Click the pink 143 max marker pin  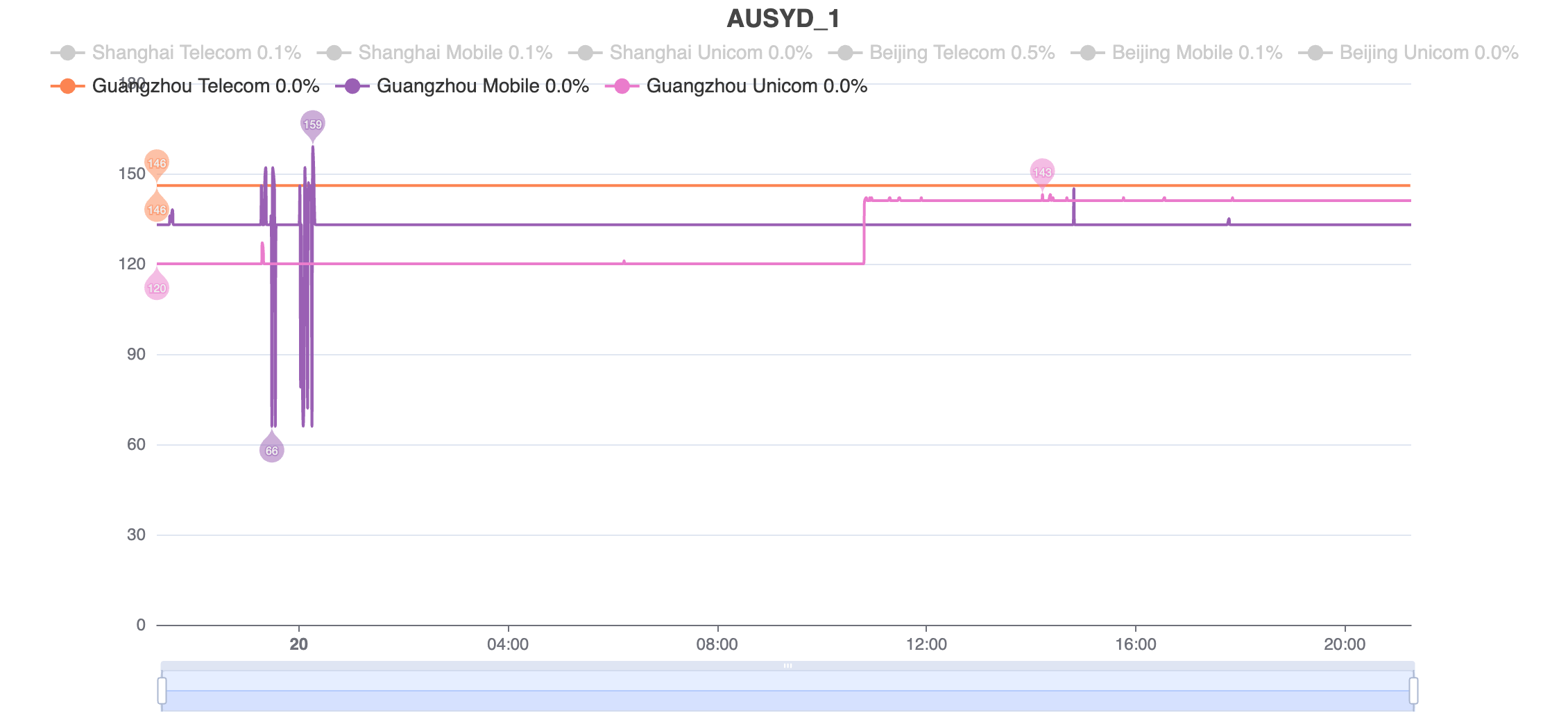point(1042,172)
